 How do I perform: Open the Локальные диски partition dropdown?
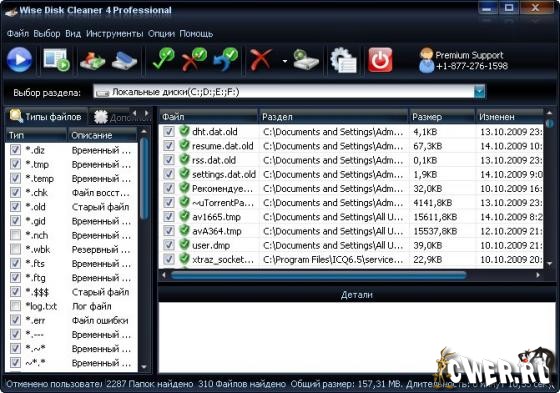click(x=479, y=92)
